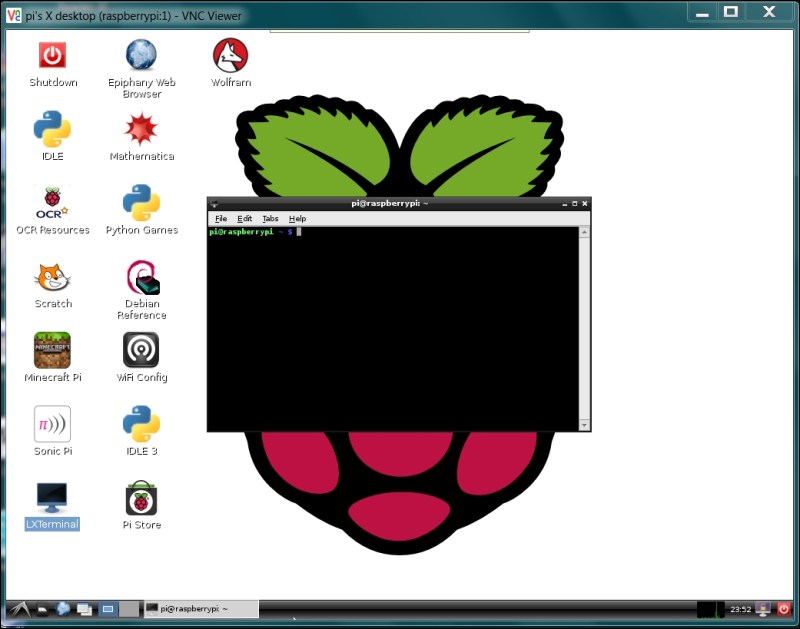
Task: Select the LXTerminal desktop icon
Action: (52, 497)
